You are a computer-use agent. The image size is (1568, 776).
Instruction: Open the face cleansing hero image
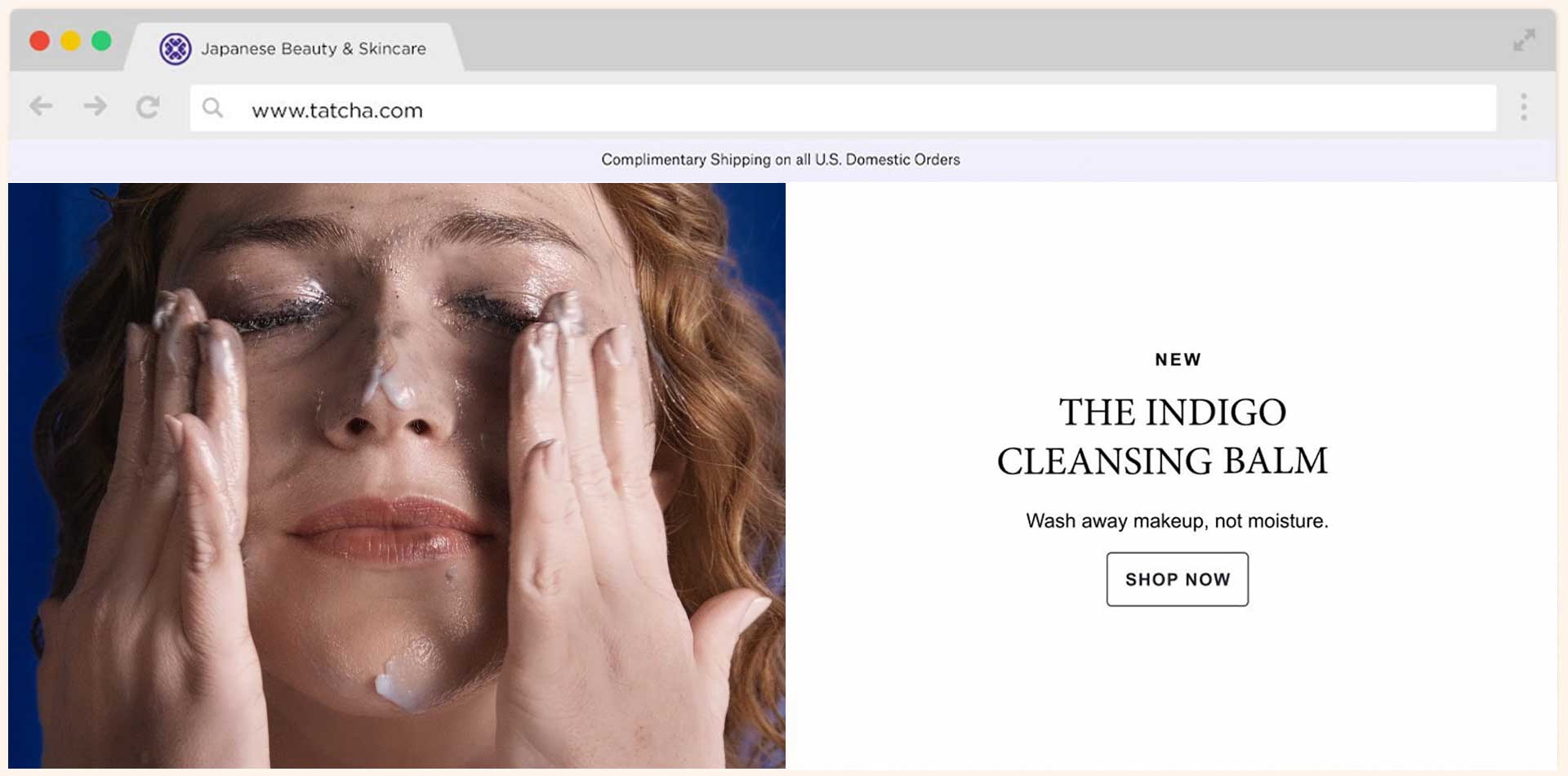point(397,475)
